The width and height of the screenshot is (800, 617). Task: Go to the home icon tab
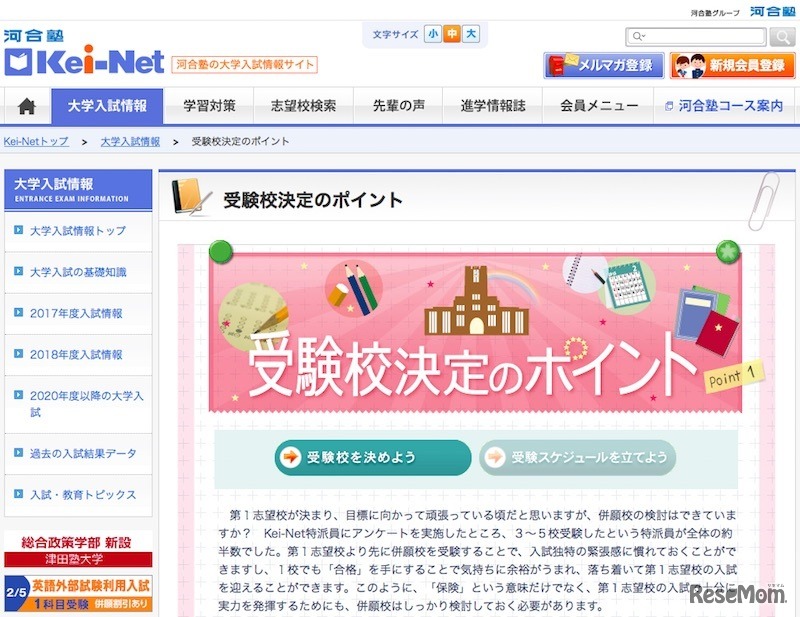pos(27,106)
